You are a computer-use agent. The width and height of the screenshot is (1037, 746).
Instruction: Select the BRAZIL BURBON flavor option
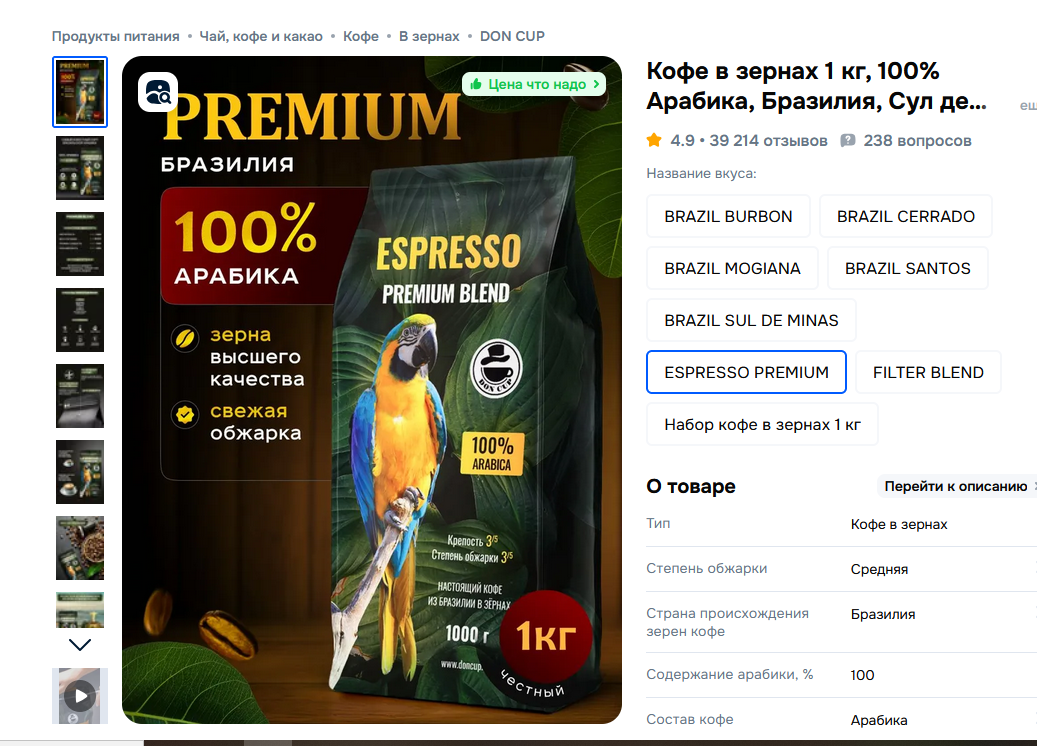coord(728,216)
